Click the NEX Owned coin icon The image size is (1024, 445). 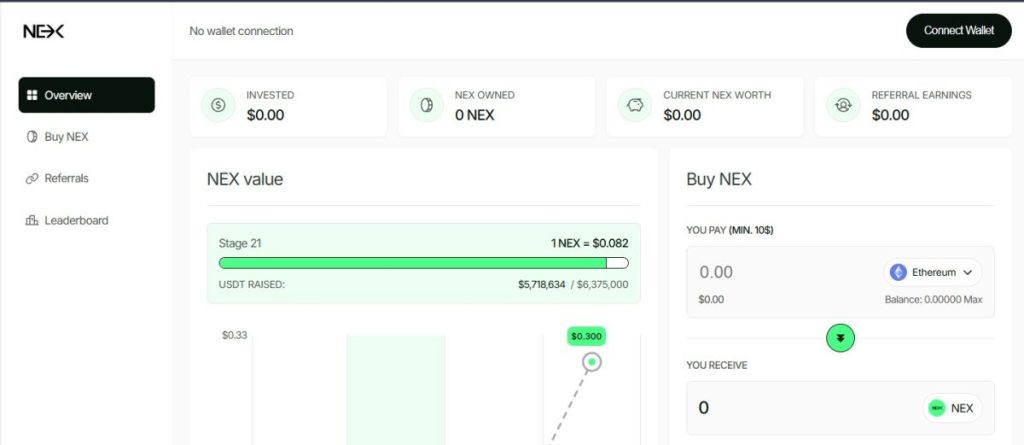click(426, 105)
